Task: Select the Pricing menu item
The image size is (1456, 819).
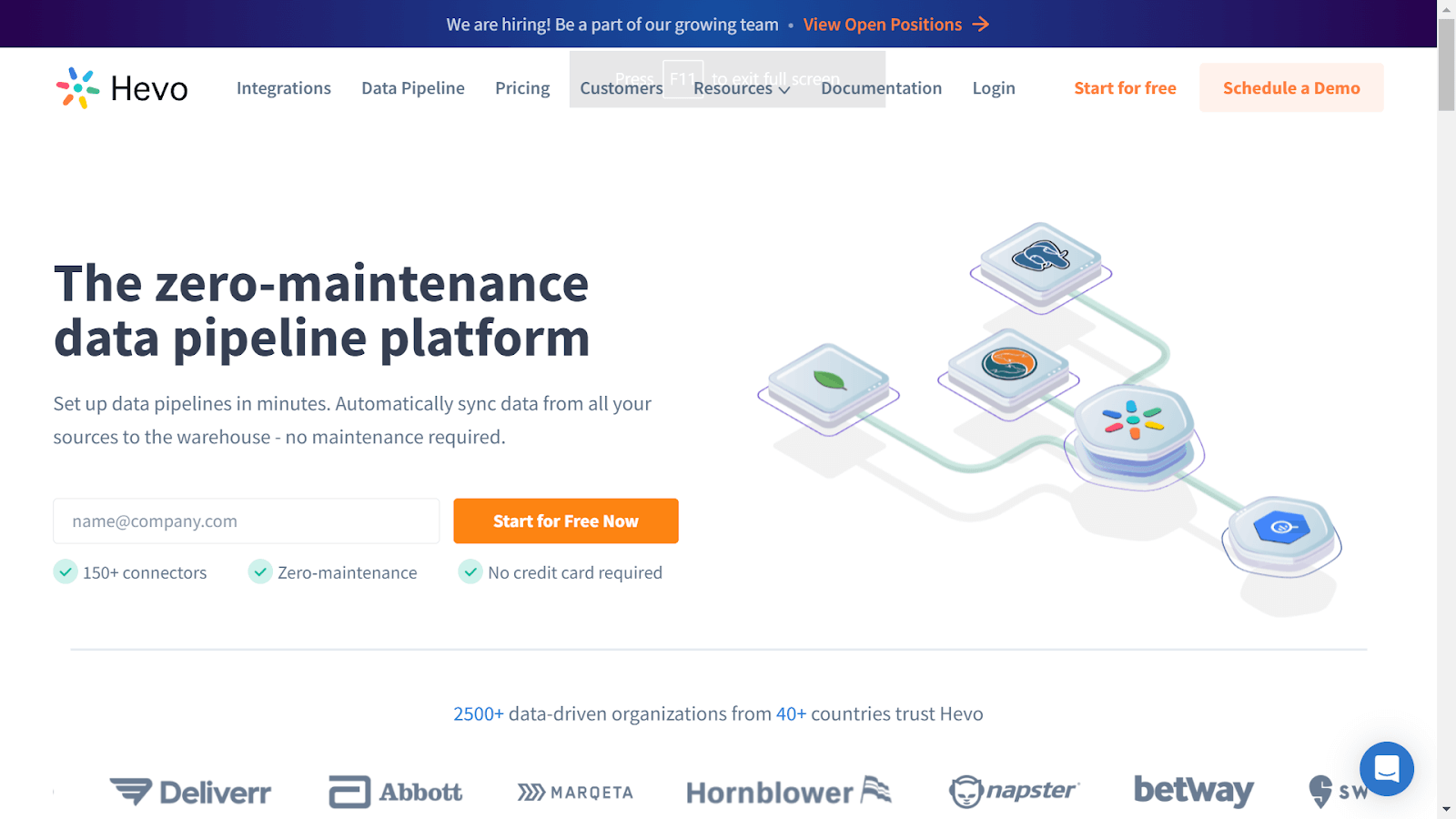Action: pyautogui.click(x=521, y=87)
